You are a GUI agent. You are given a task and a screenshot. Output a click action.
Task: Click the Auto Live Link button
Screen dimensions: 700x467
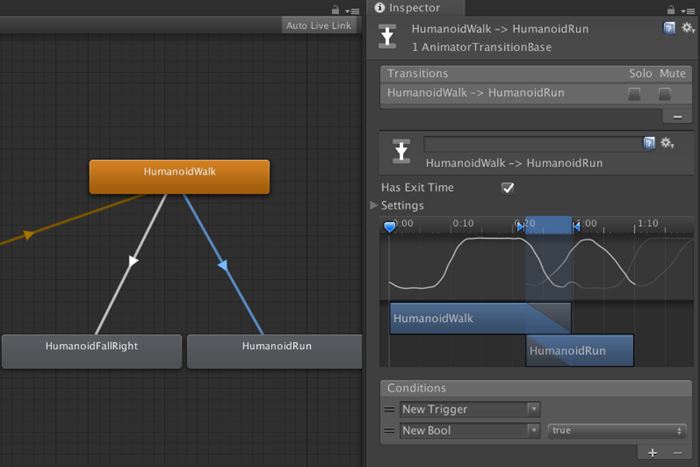tap(318, 25)
